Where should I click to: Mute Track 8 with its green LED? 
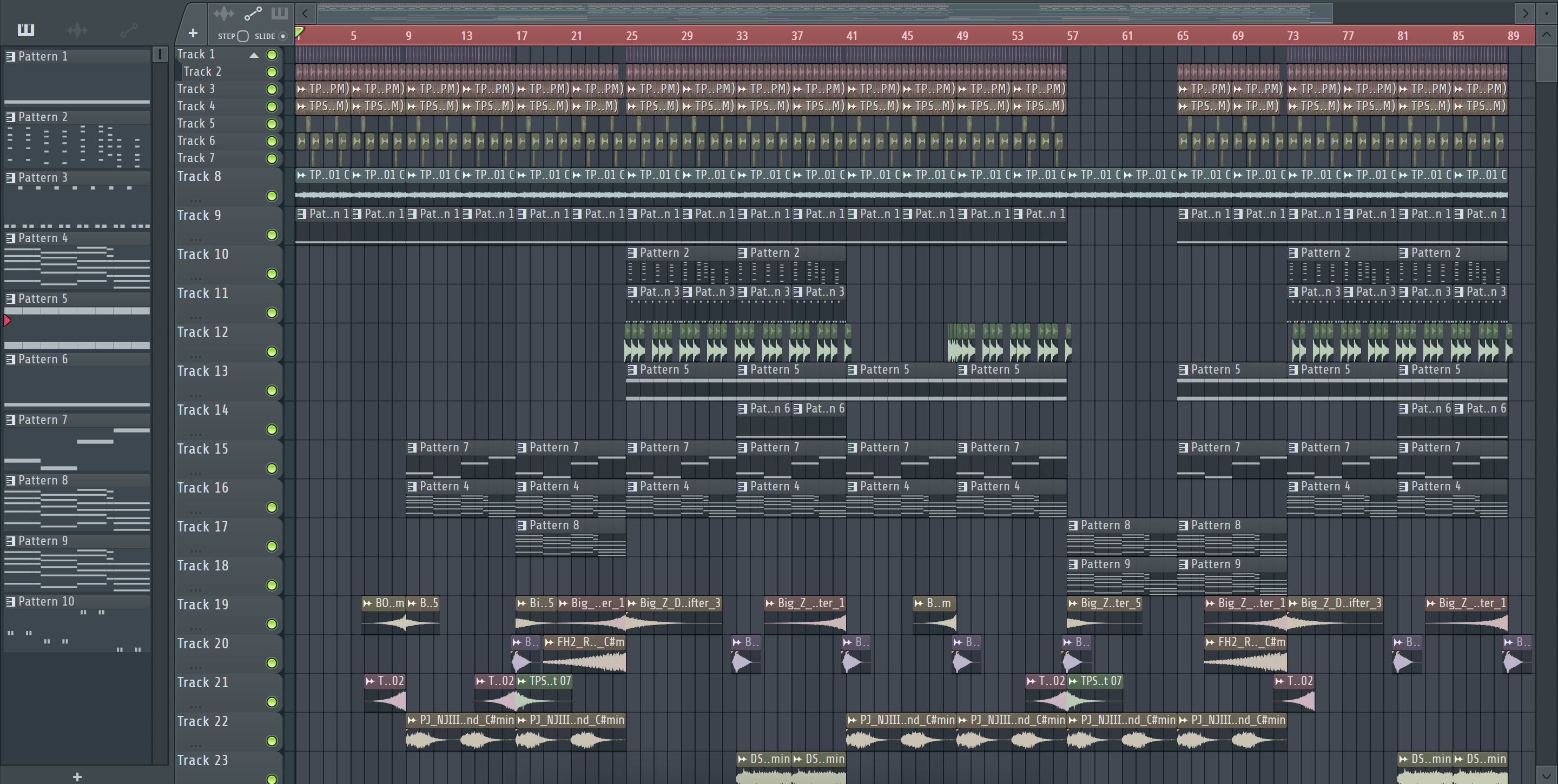272,196
